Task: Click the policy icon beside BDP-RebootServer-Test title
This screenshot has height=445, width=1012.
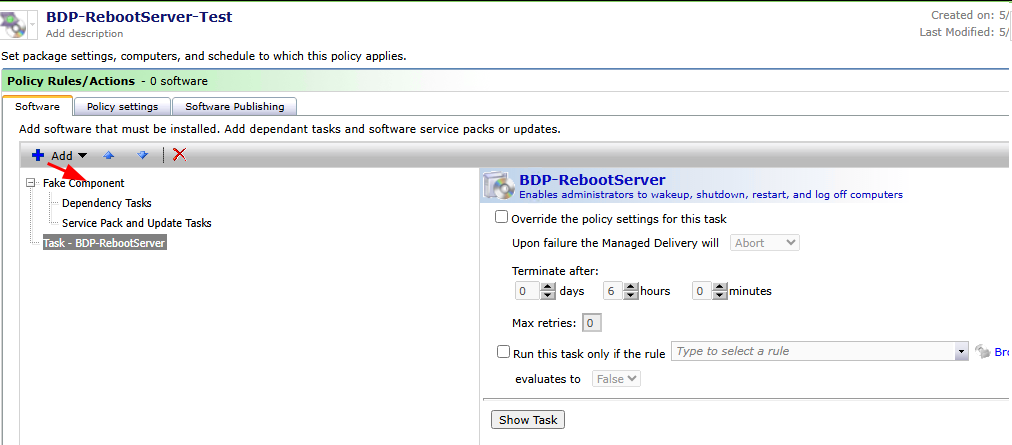Action: (x=14, y=25)
